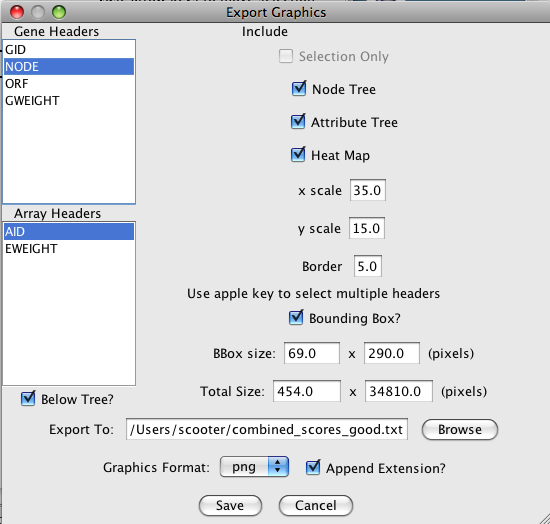
Task: Uncheck Below Tree option
Action: 28,399
